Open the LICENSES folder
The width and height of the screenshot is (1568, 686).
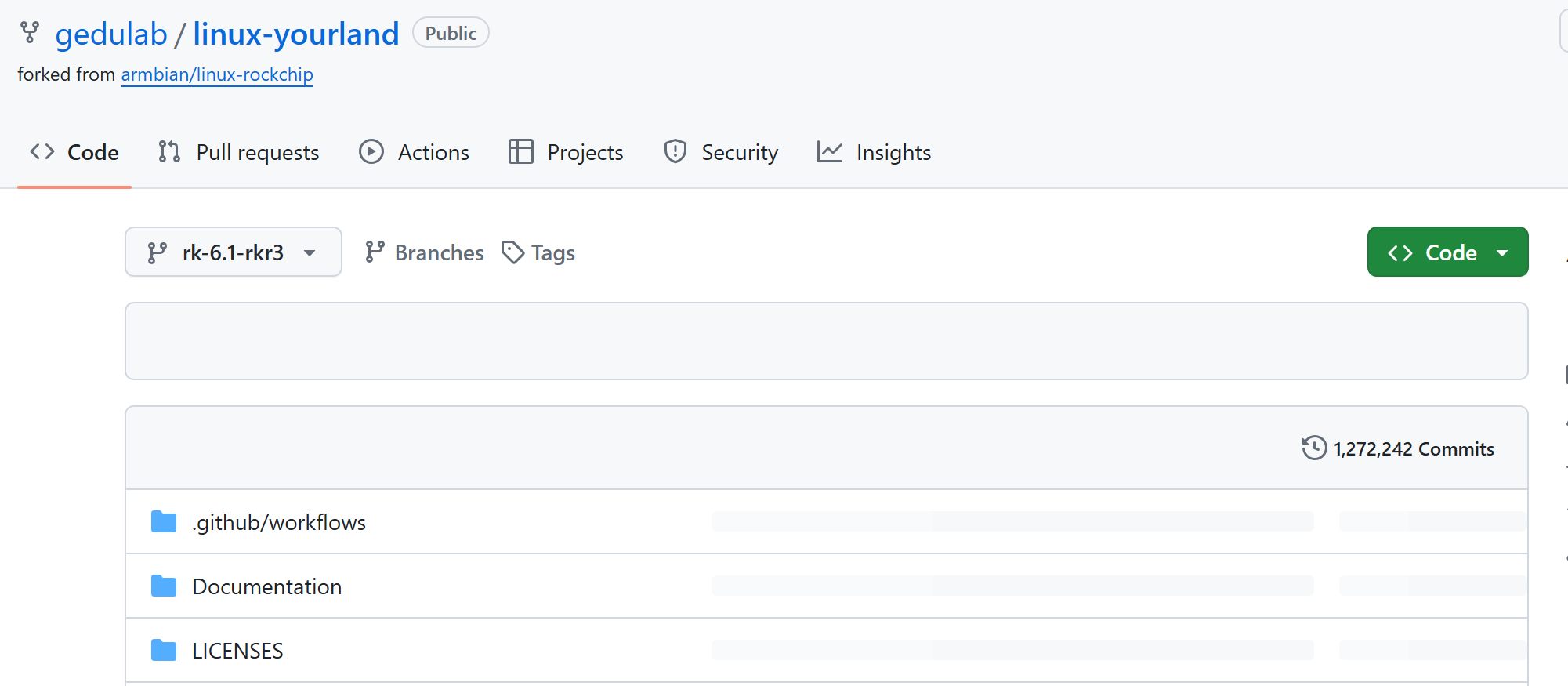coord(238,651)
